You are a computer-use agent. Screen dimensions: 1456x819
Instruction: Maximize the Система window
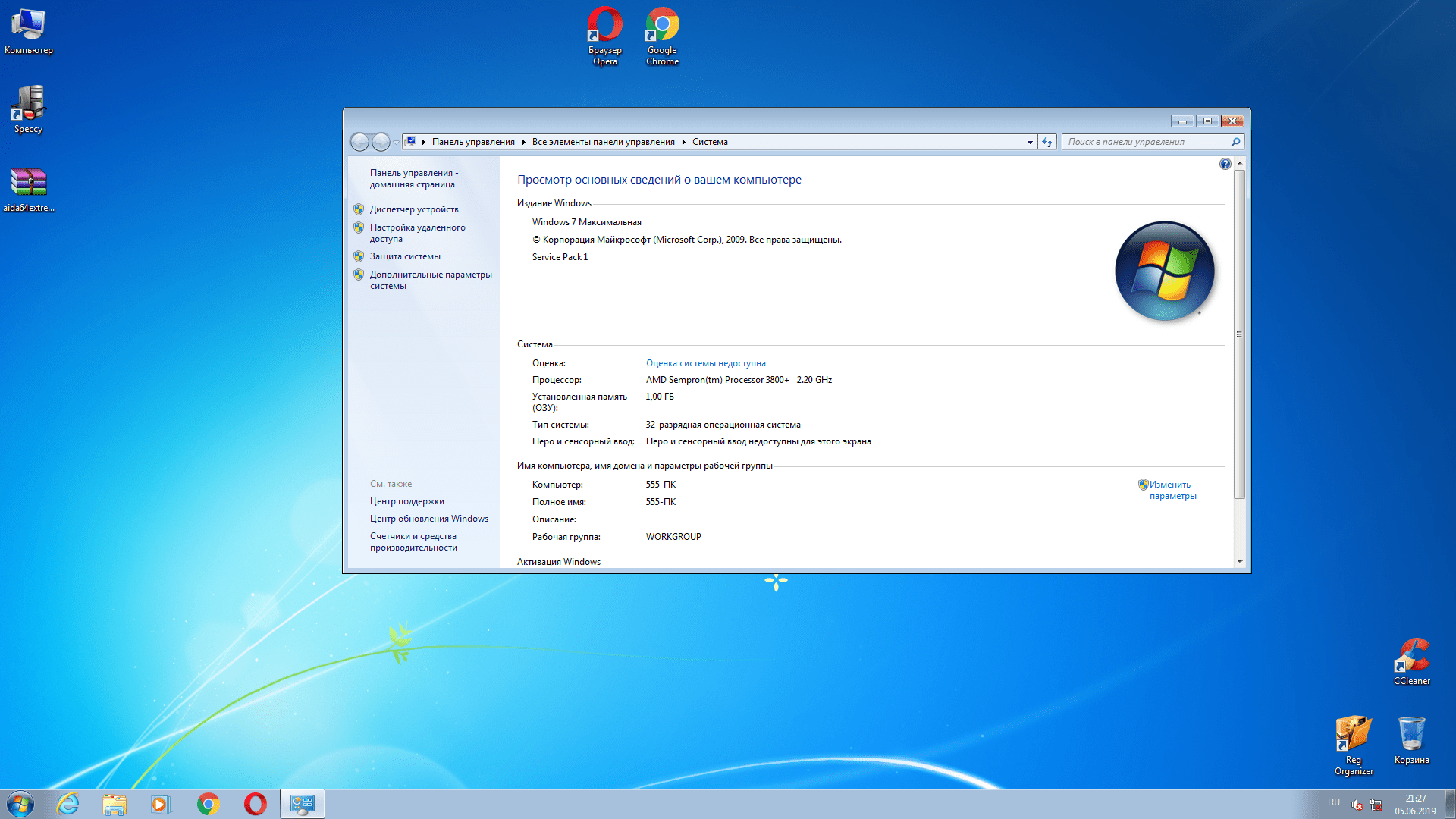point(1207,121)
